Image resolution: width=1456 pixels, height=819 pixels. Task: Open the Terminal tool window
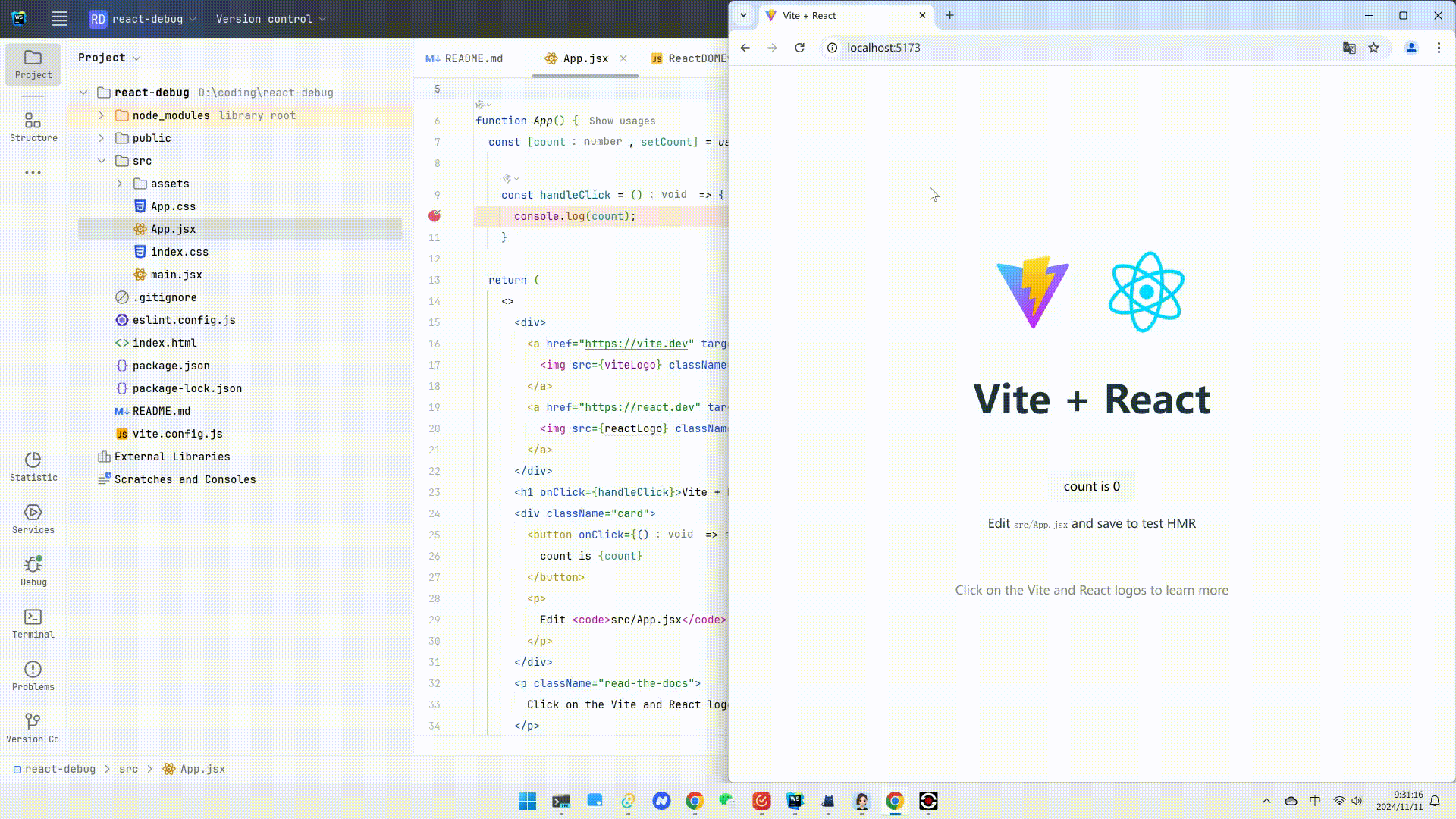pyautogui.click(x=33, y=623)
